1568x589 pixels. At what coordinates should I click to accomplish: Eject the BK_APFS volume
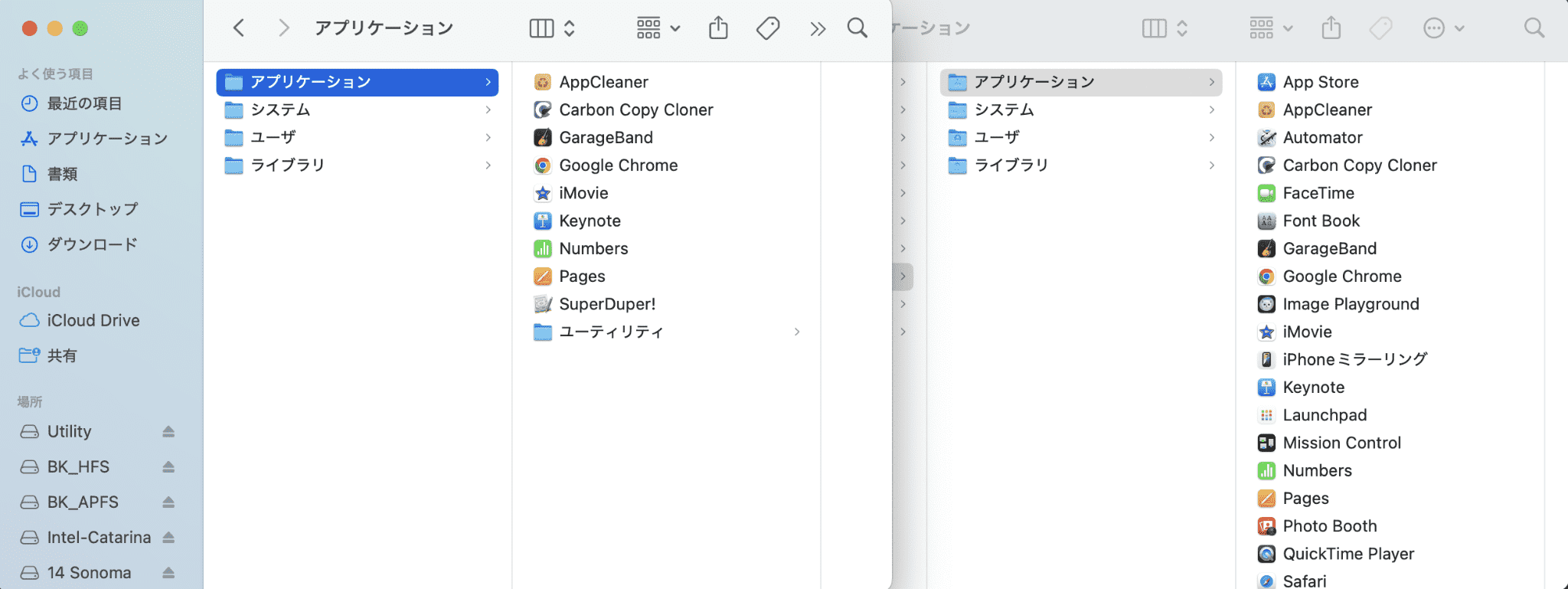coord(168,502)
